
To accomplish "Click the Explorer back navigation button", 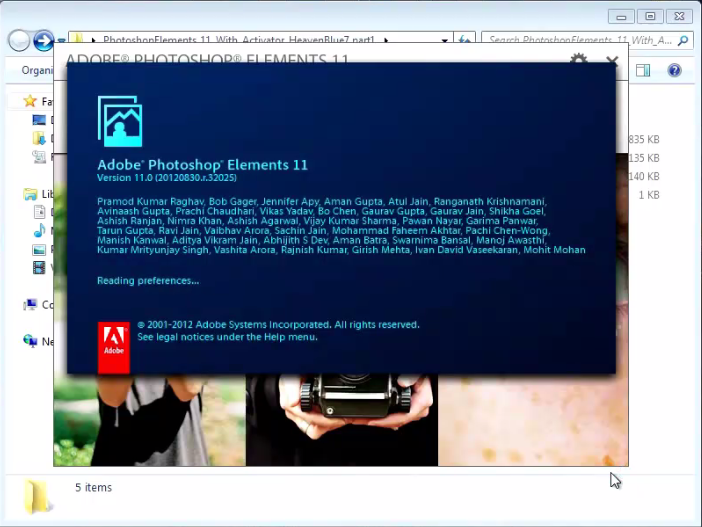I will click(19, 40).
